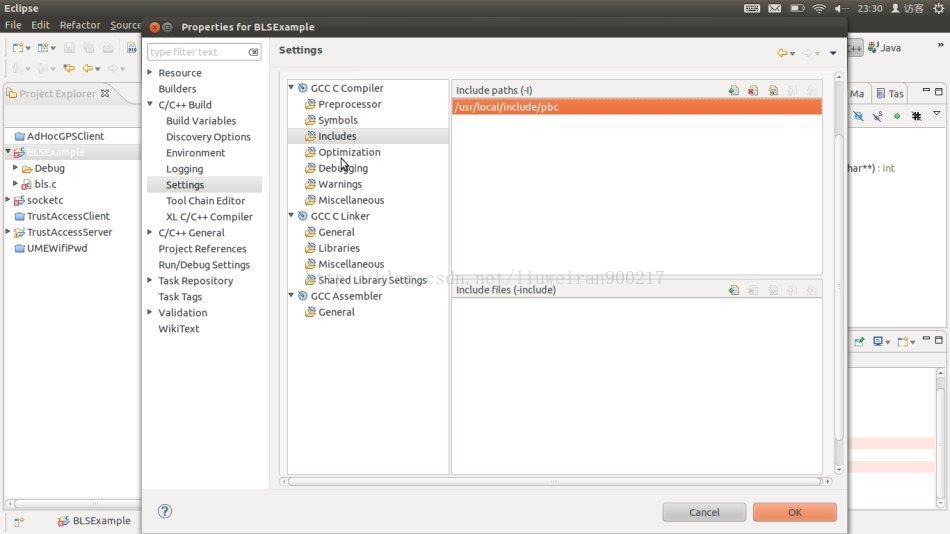Open the XL C/C++ Compiler page
The width and height of the screenshot is (950, 534).
click(209, 217)
